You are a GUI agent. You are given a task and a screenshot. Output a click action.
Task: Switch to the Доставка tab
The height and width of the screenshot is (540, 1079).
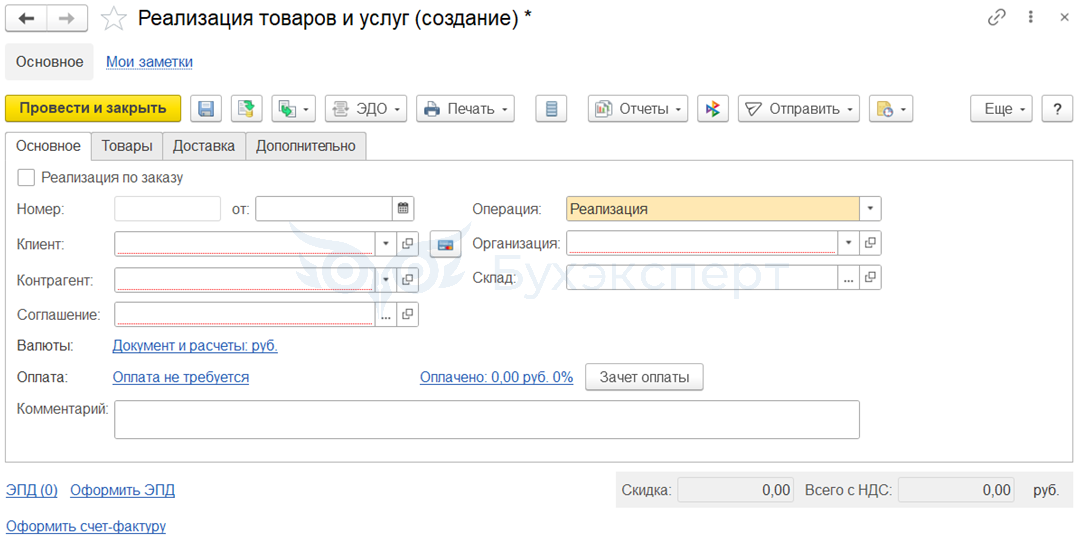click(204, 146)
